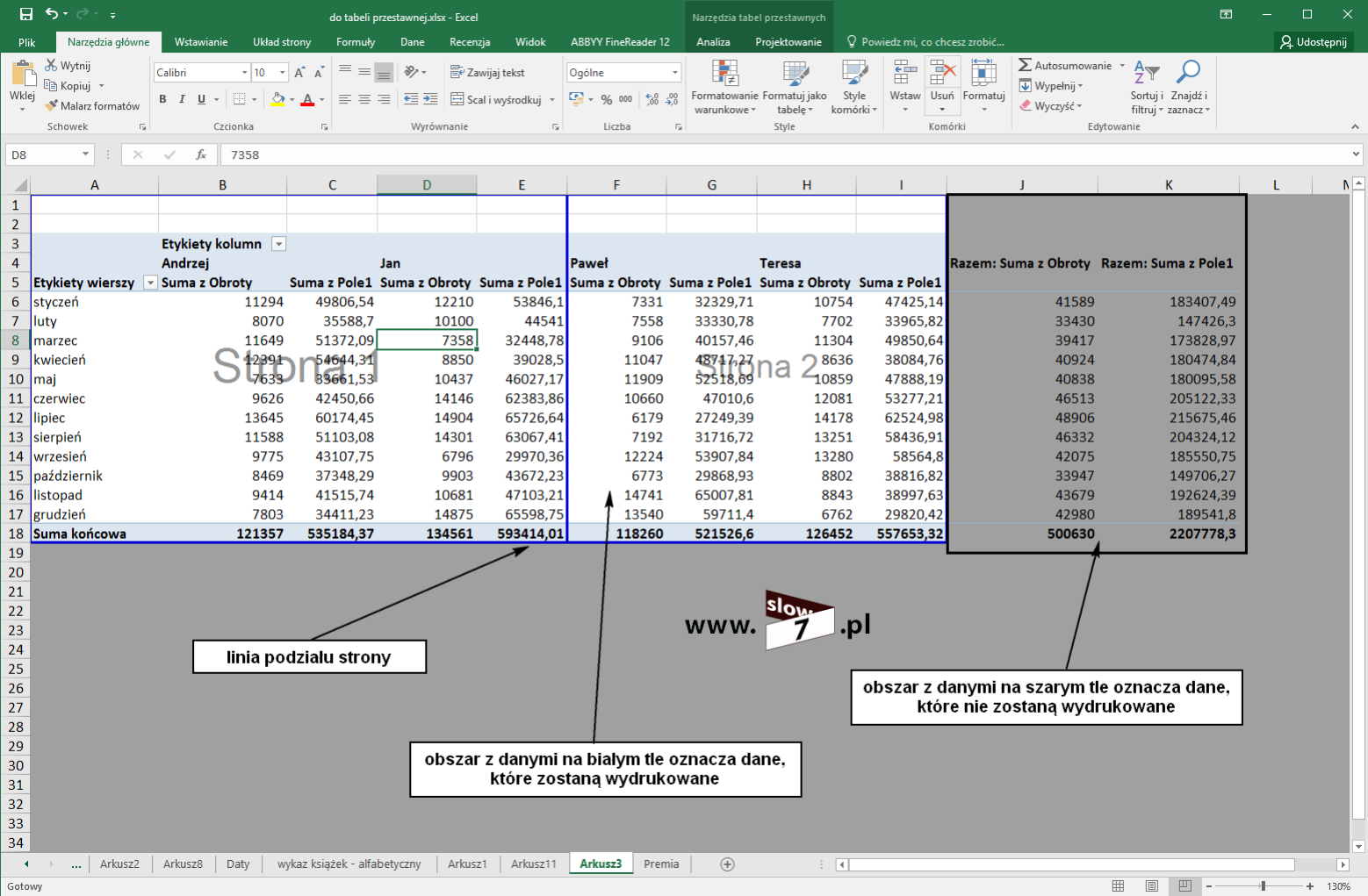Apply thousands separator (000) style
1368x896 pixels.
tap(626, 99)
